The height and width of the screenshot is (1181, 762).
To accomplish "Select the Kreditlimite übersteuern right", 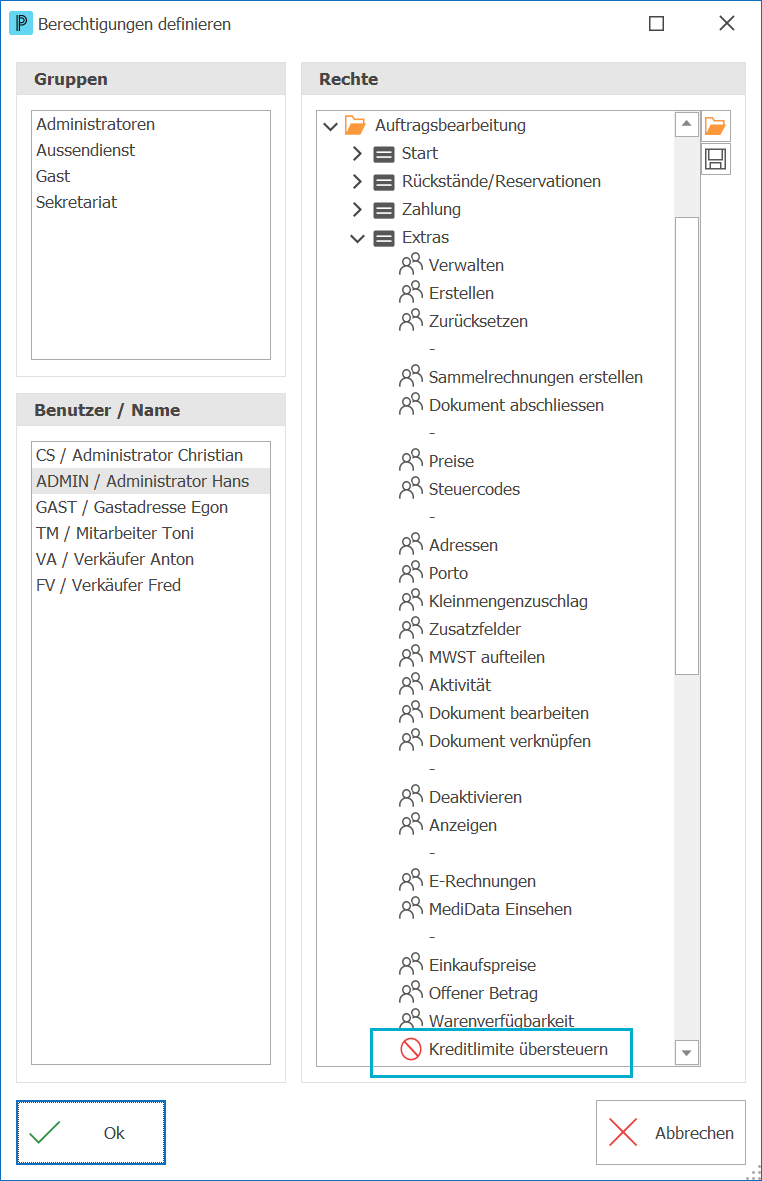I will [x=518, y=1049].
